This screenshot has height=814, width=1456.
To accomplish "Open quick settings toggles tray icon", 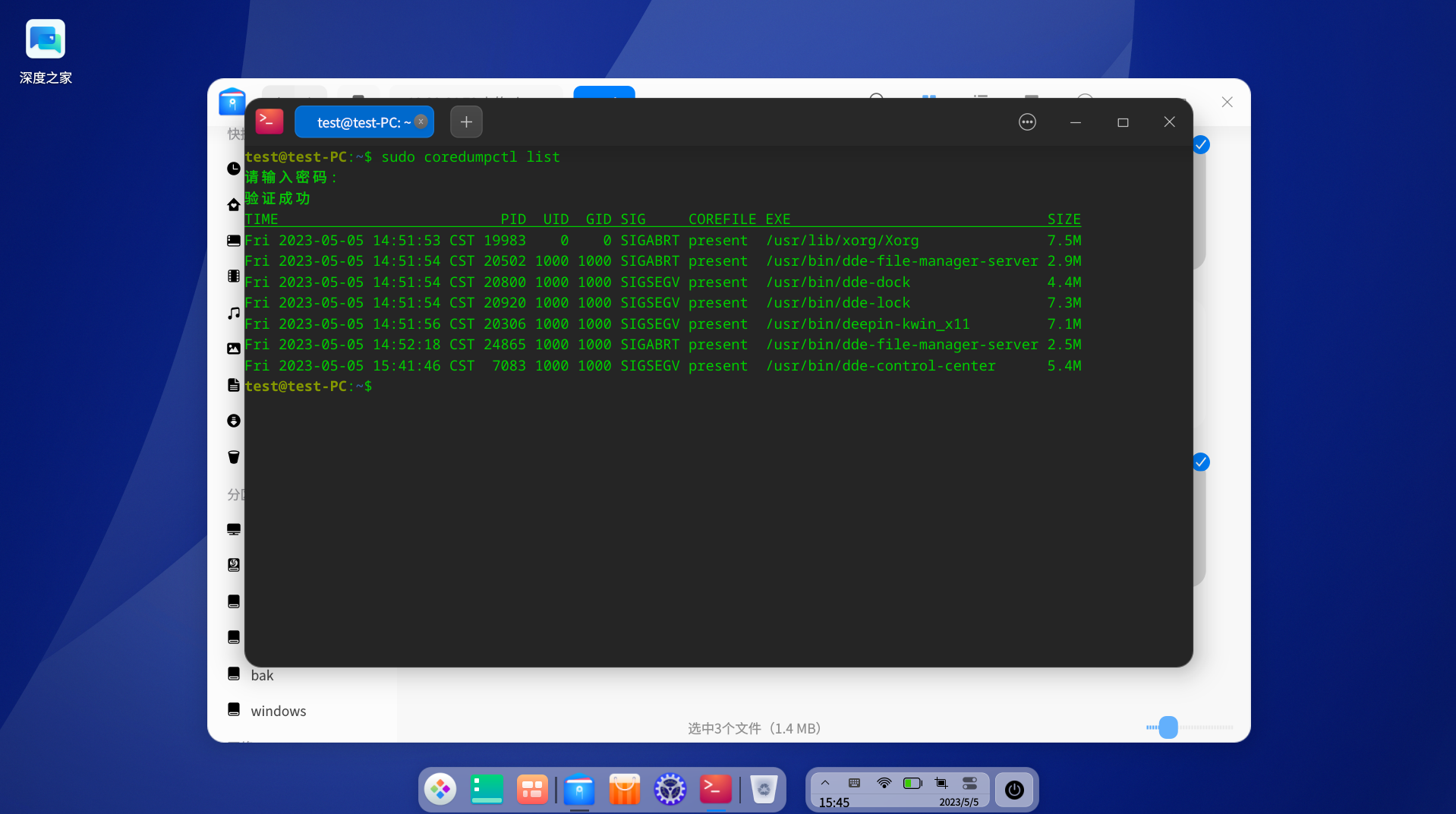I will tap(969, 783).
